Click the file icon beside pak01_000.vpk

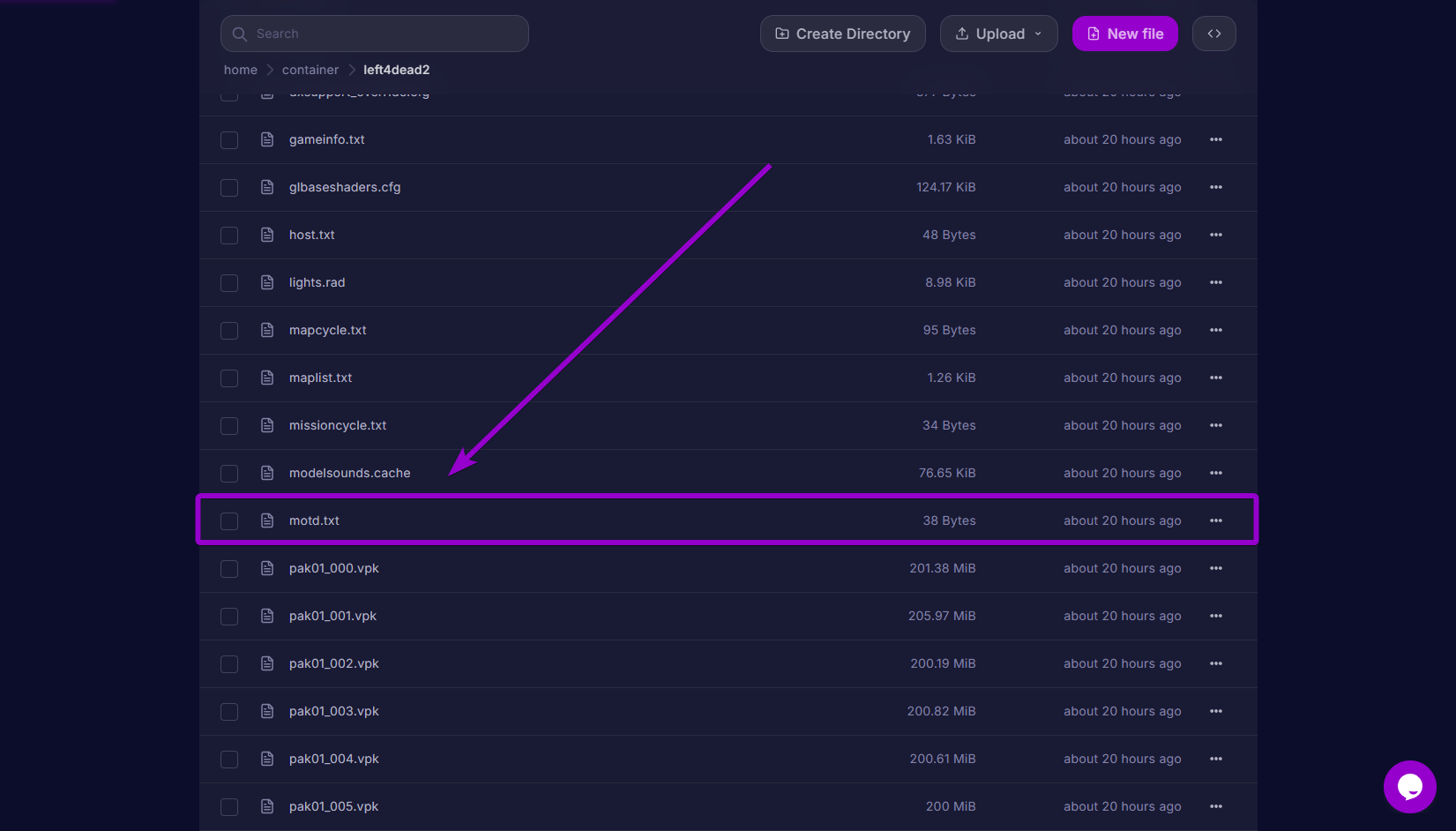point(267,568)
